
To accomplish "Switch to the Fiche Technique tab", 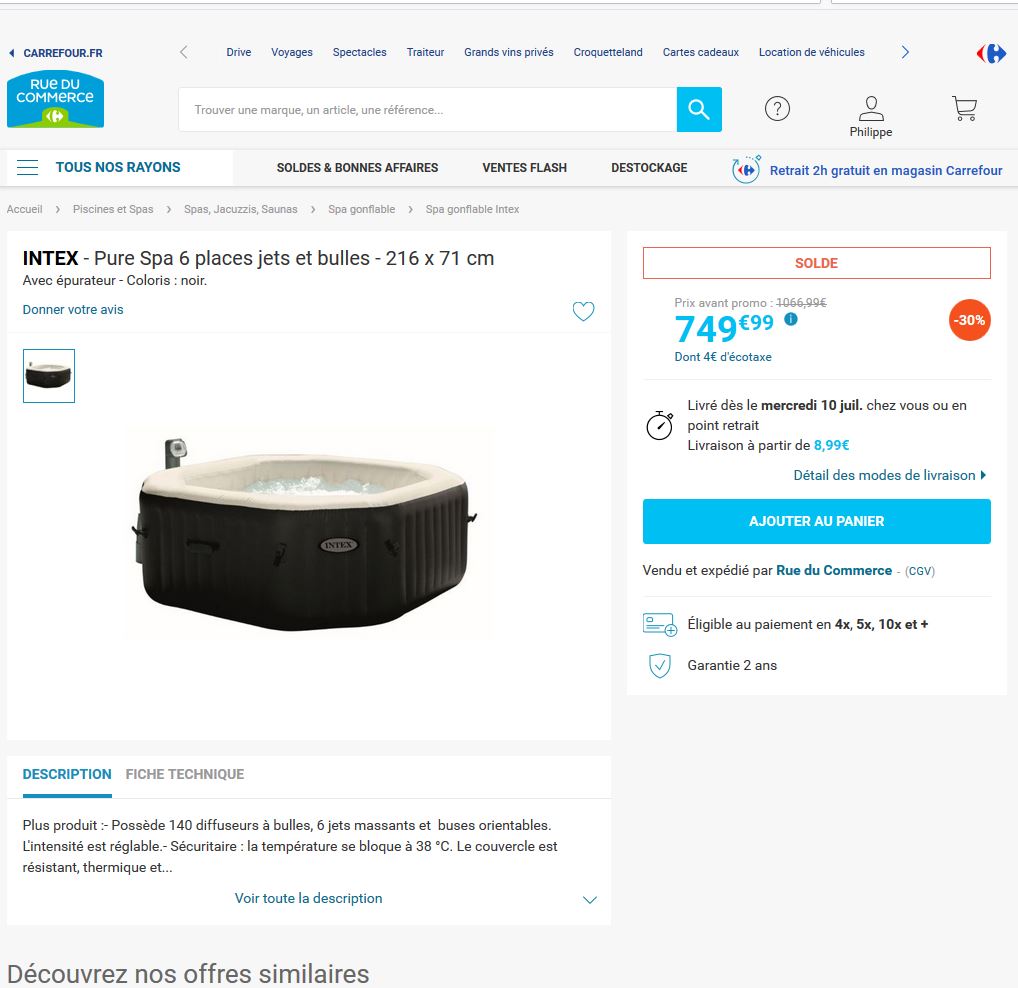I will pos(184,774).
